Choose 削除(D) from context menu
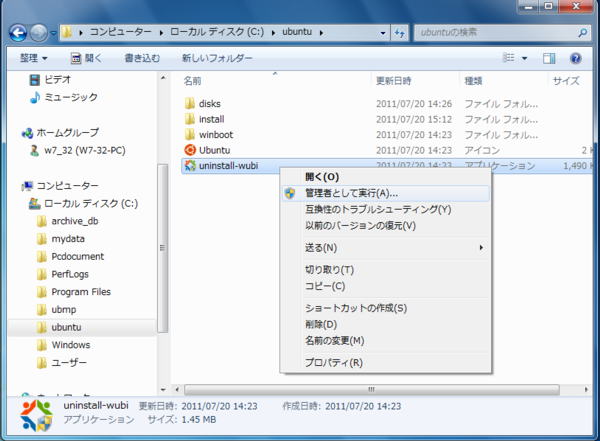Screen dimensions: 600x441 coord(385,324)
